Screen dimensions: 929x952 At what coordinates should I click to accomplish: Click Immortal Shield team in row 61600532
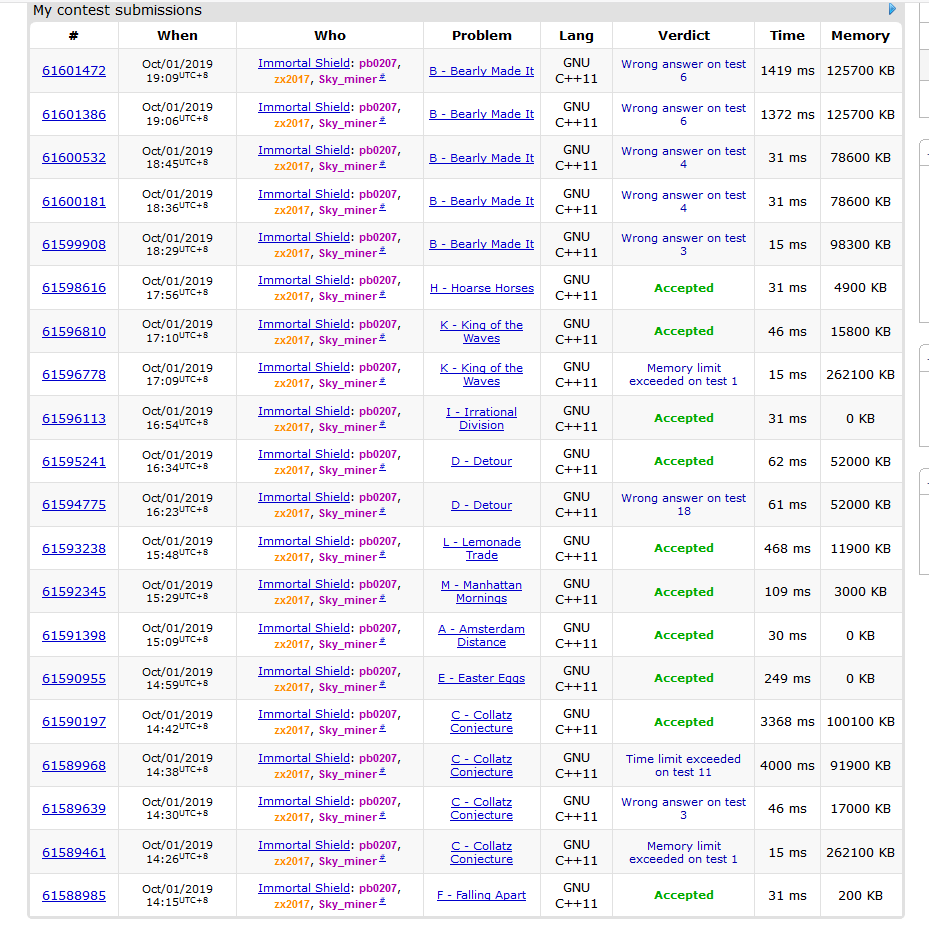(x=304, y=150)
